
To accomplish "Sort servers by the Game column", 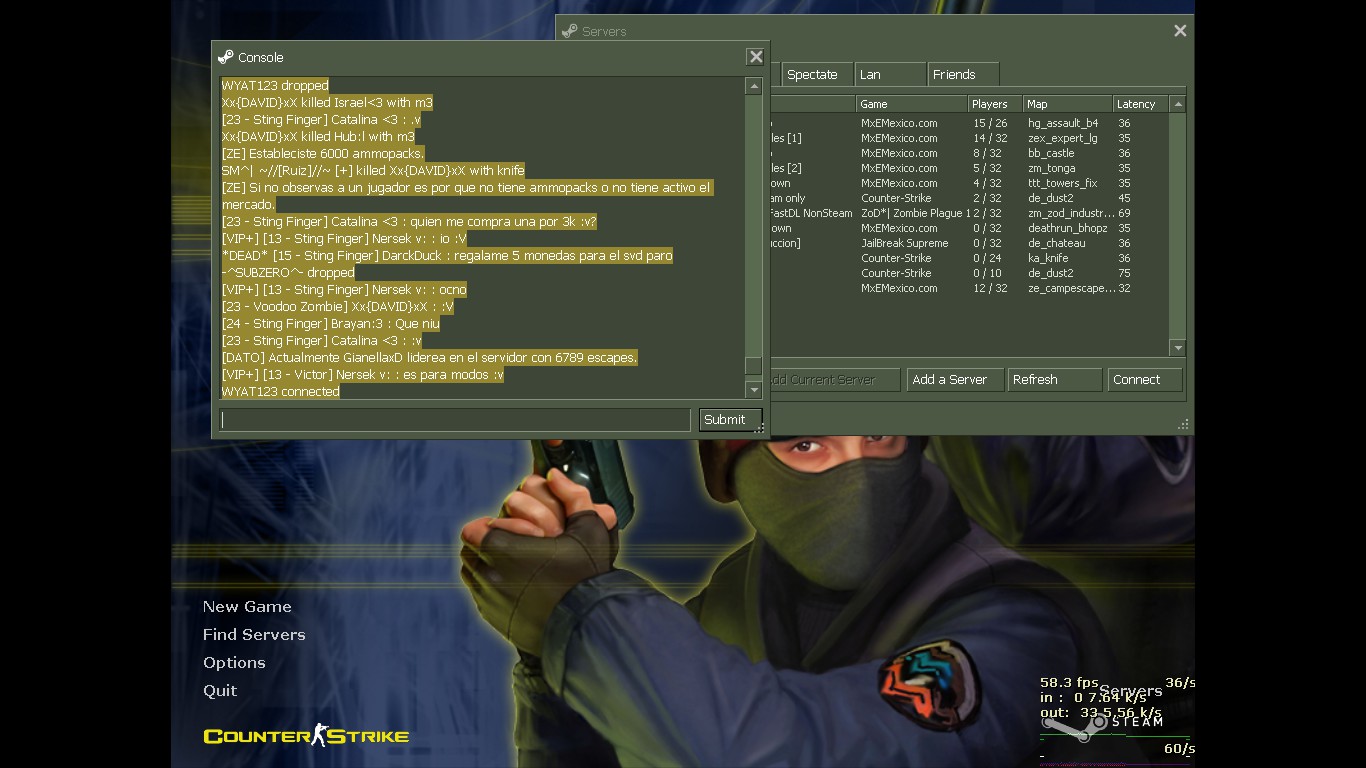I will coord(911,104).
